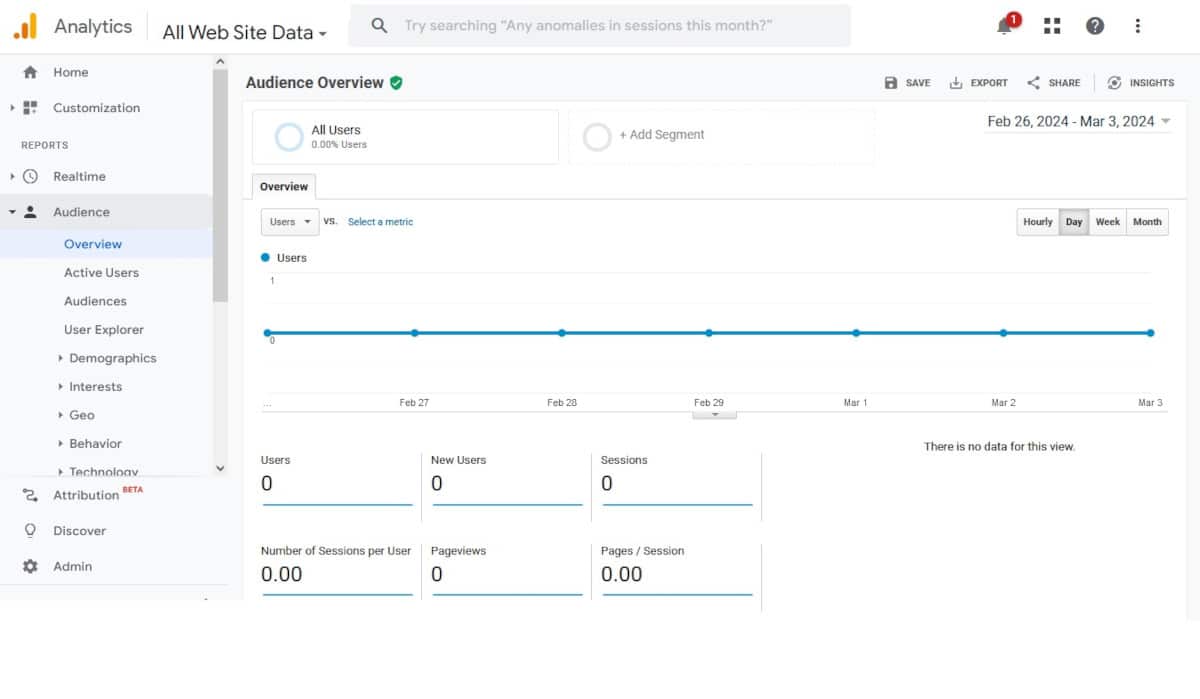Open the notifications bell icon
Viewport: 1200px width, 699px height.
point(1001,25)
